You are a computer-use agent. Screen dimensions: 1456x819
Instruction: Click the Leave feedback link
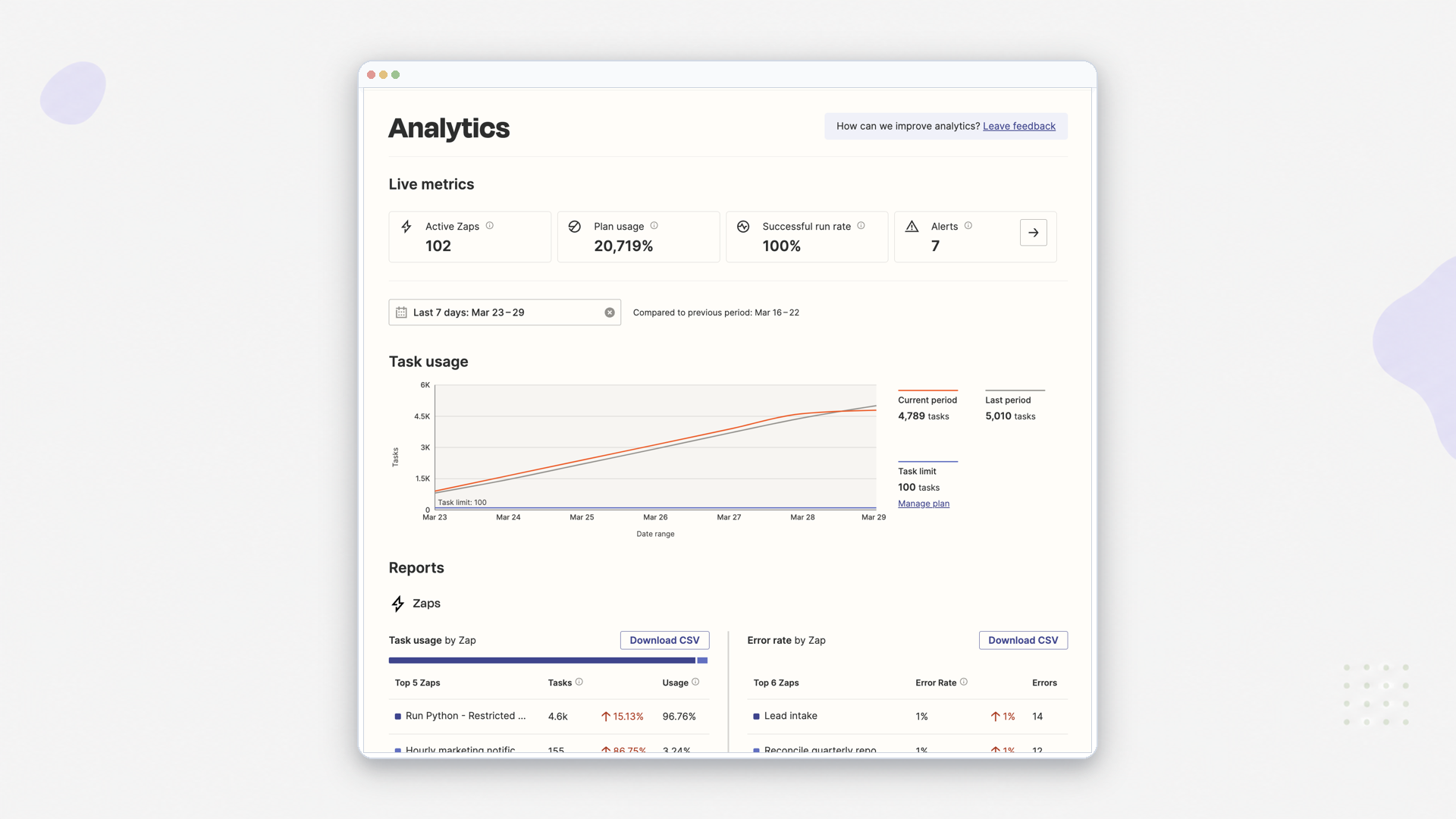(1019, 126)
